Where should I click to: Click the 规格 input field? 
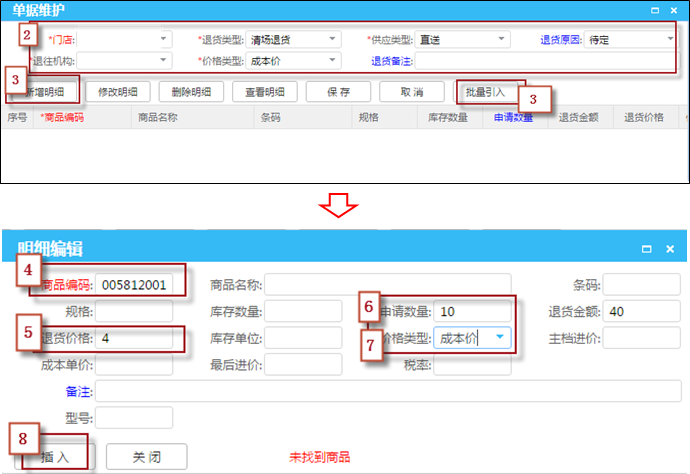tap(134, 312)
